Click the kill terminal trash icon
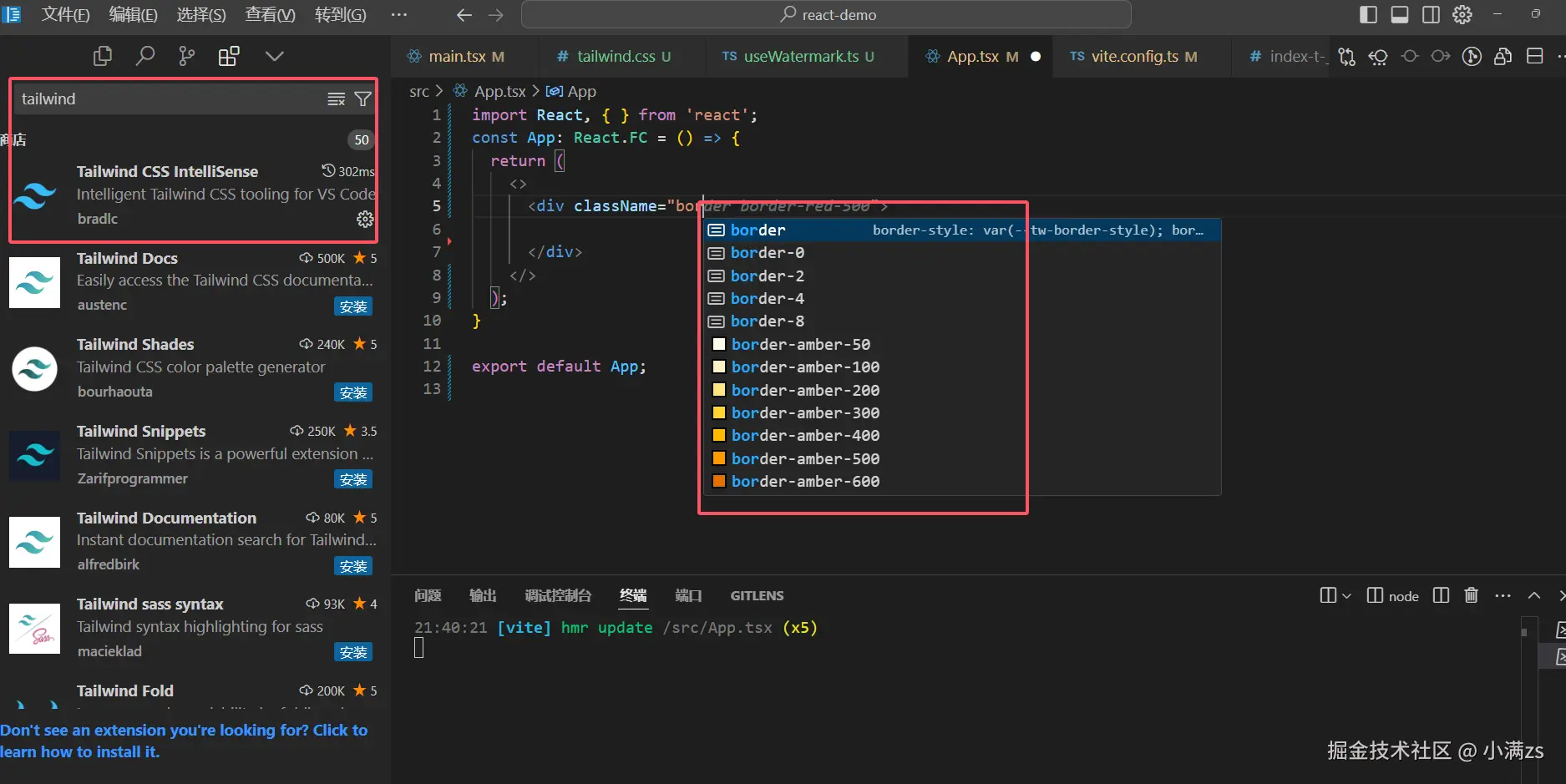 tap(1471, 595)
